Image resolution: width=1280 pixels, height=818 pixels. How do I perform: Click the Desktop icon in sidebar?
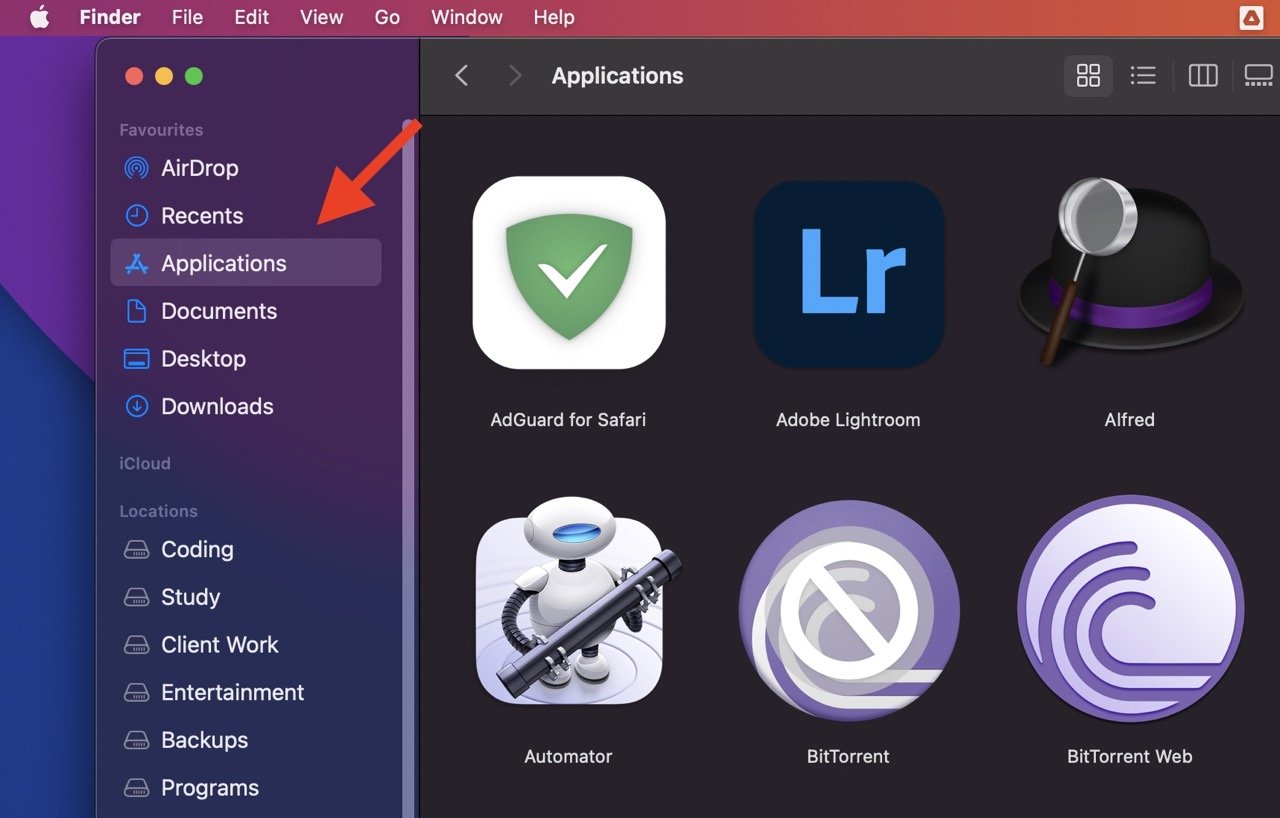tap(136, 359)
